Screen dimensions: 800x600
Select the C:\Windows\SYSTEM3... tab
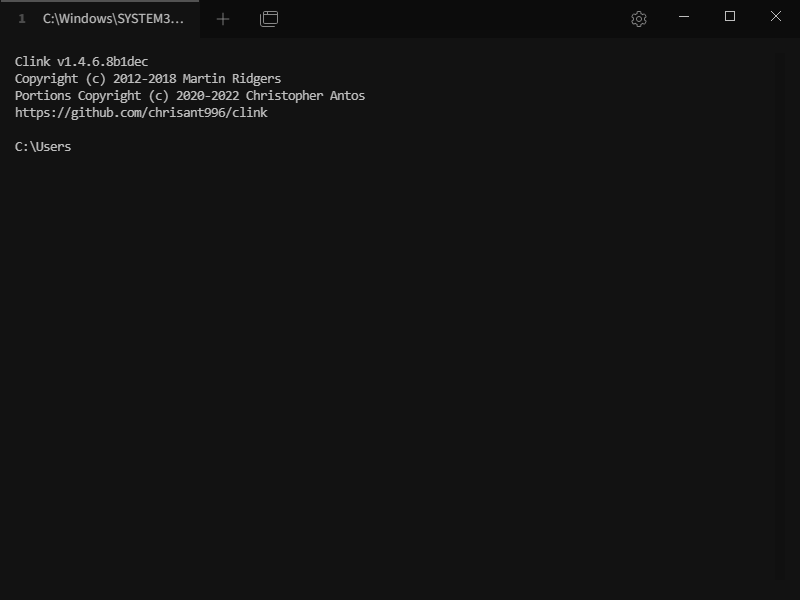click(x=100, y=19)
